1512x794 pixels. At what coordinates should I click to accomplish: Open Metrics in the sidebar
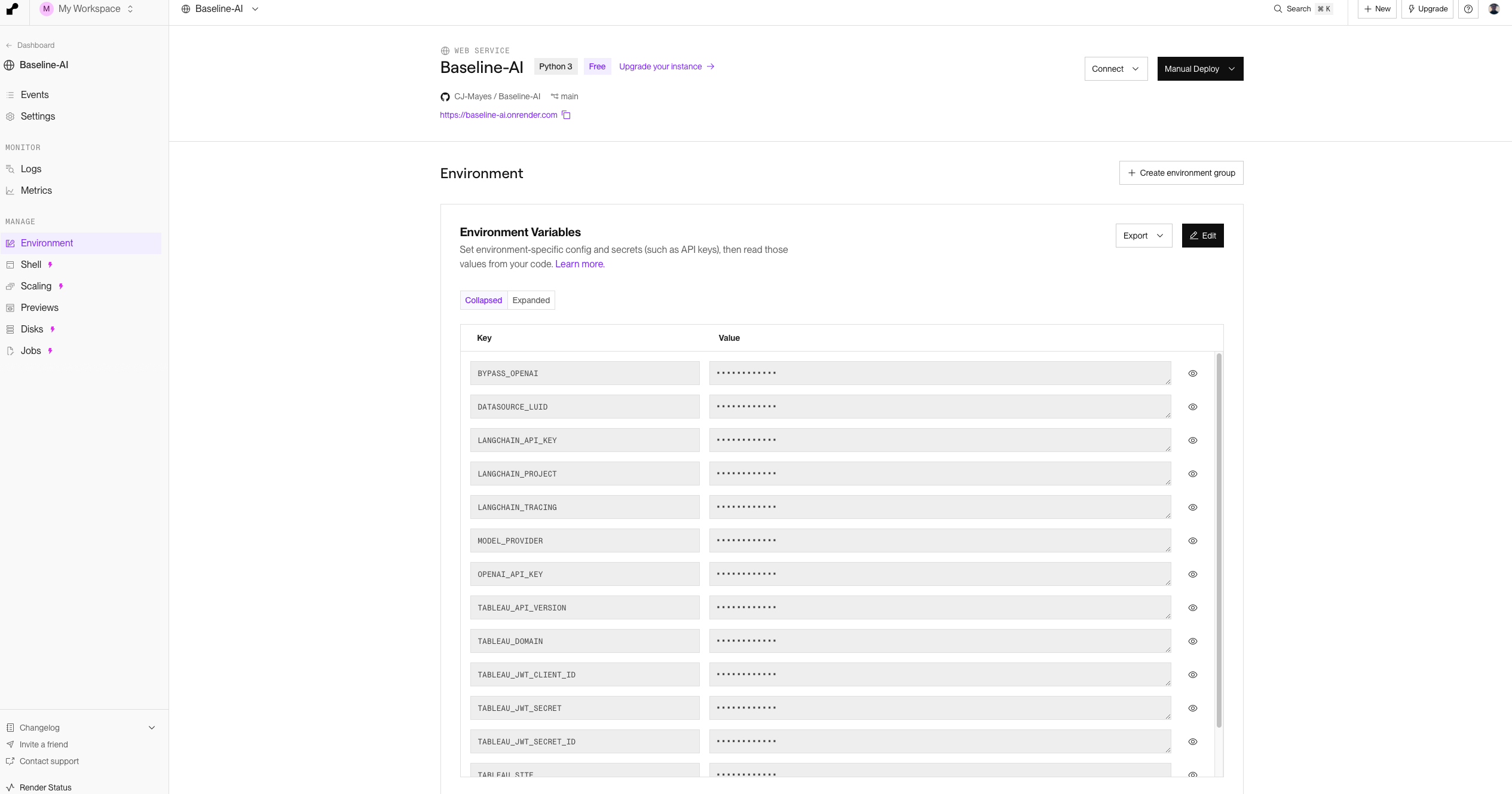tap(36, 191)
